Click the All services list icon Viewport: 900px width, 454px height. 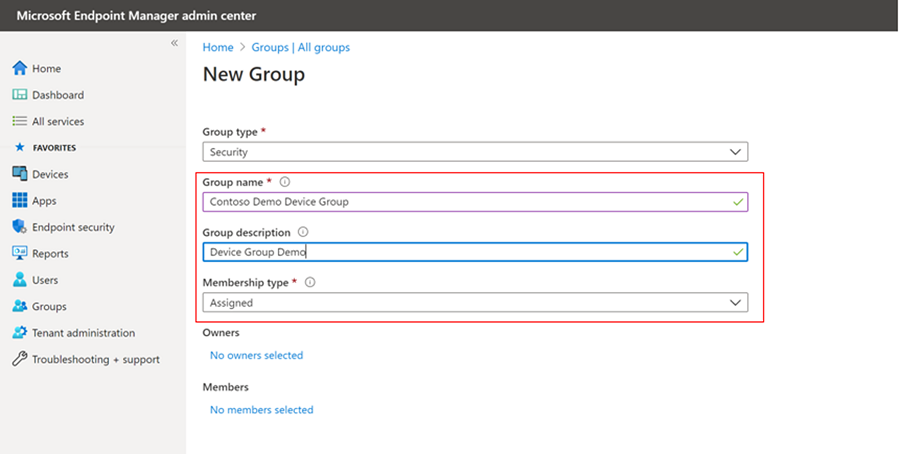[20, 121]
